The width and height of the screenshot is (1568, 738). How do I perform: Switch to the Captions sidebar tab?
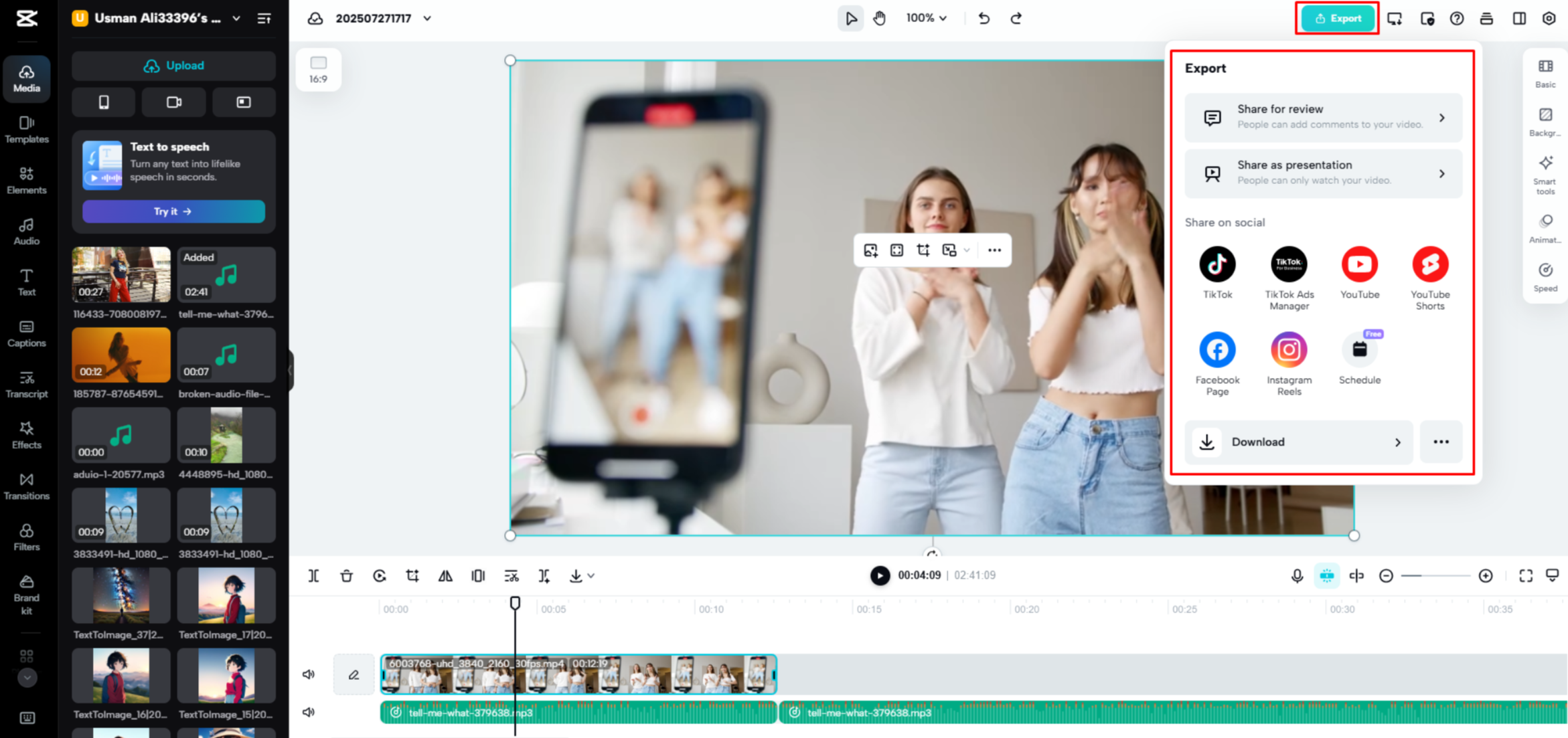point(26,333)
